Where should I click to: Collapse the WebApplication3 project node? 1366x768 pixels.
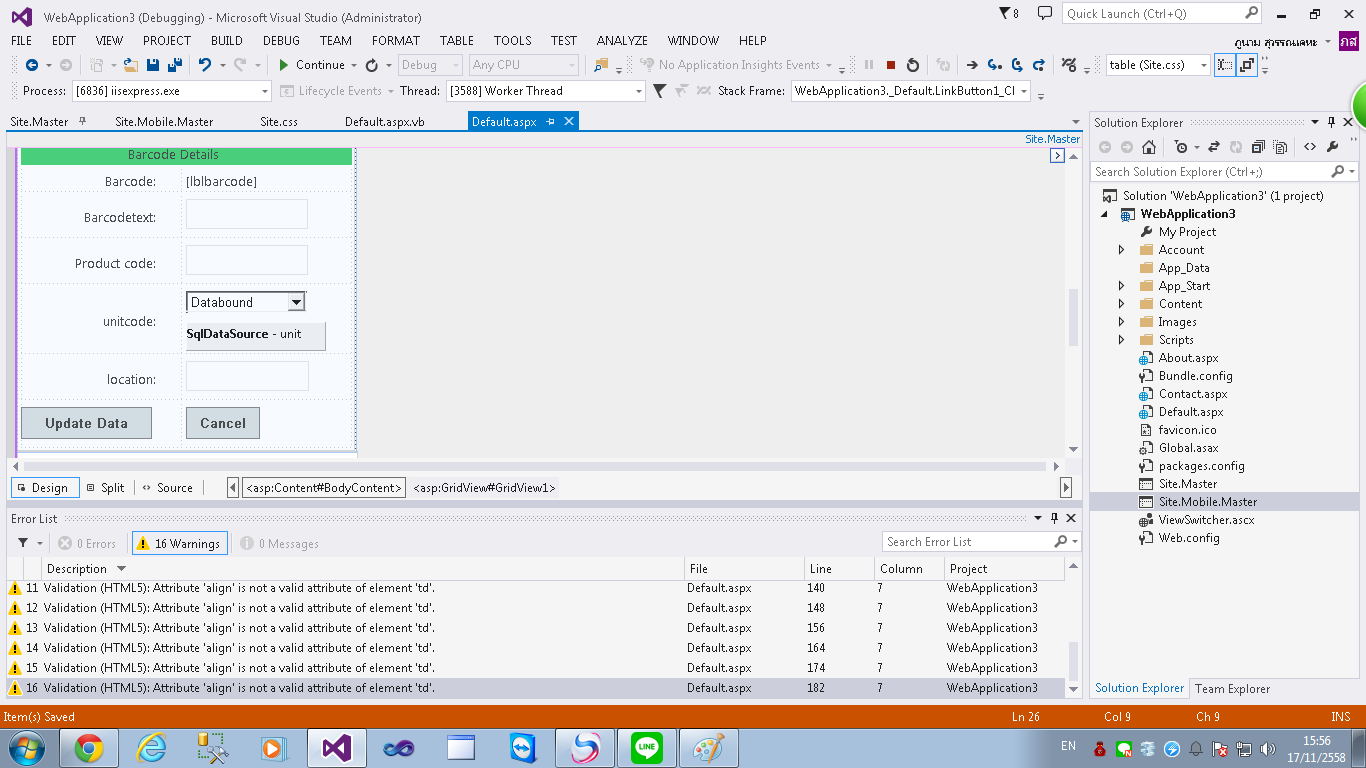tap(1105, 214)
